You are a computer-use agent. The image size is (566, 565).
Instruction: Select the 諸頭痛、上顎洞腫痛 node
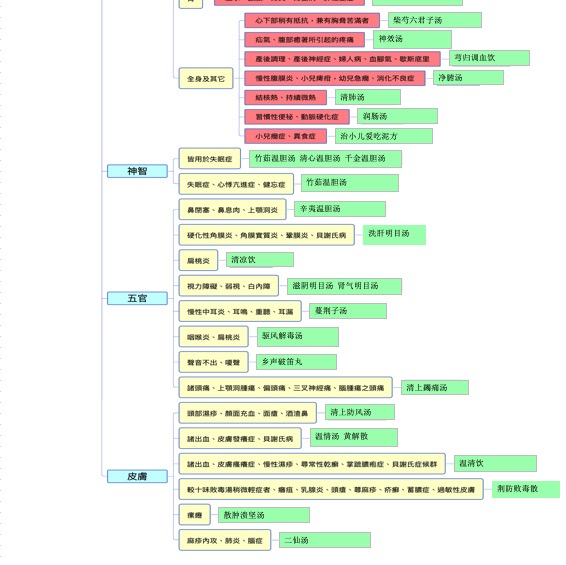pyautogui.click(x=286, y=388)
